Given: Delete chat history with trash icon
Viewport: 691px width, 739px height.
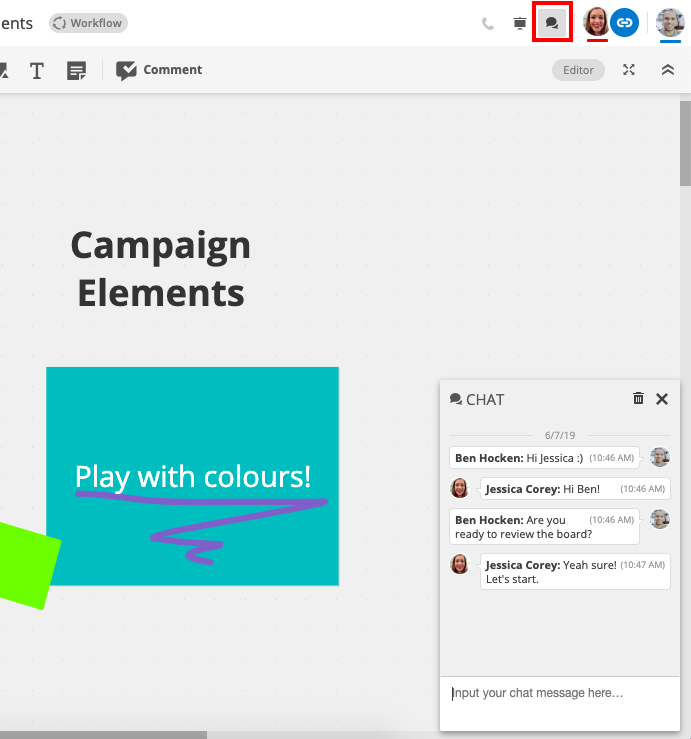Looking at the screenshot, I should pos(638,399).
